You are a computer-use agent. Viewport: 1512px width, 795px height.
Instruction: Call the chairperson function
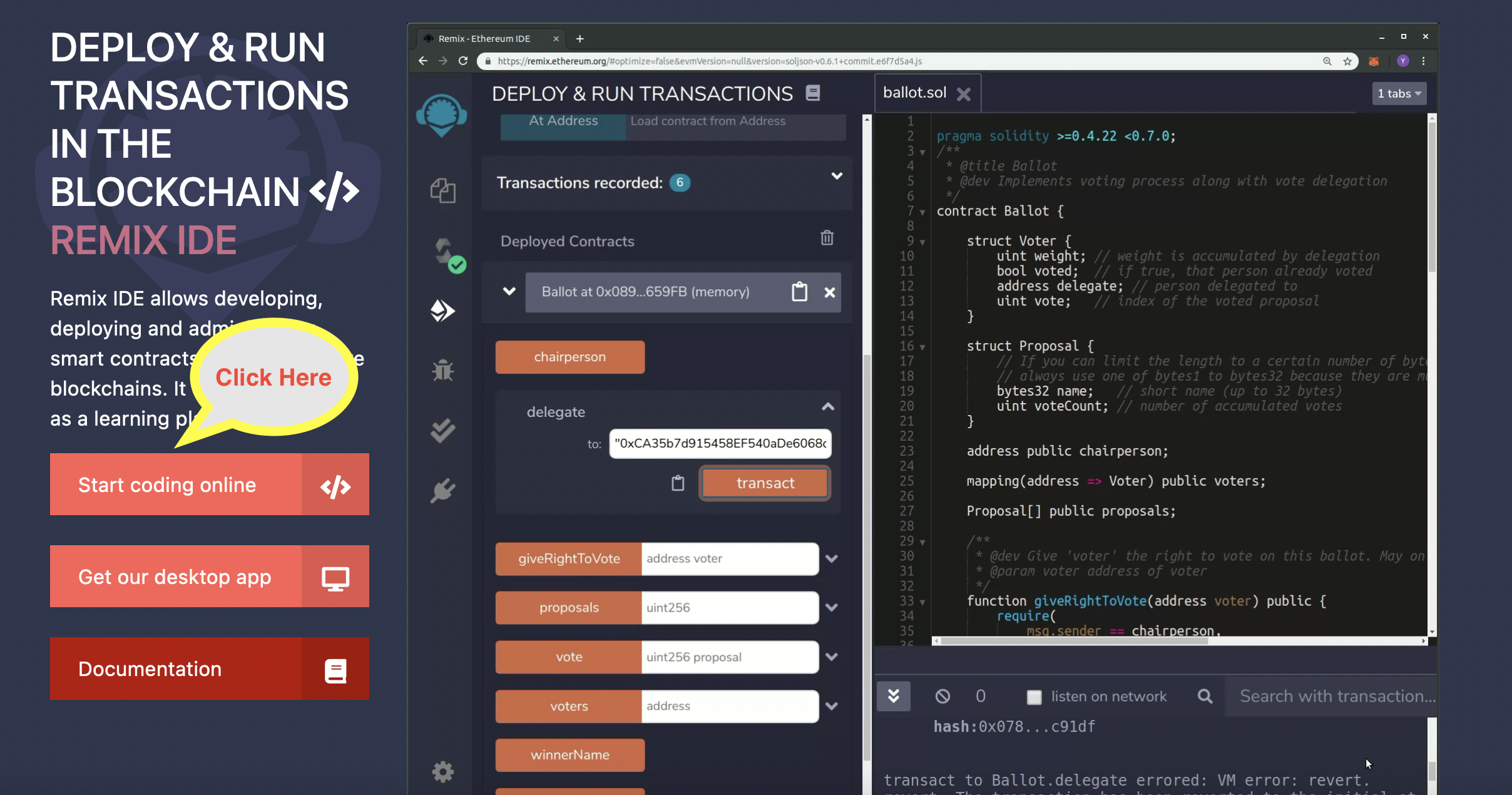tap(570, 357)
